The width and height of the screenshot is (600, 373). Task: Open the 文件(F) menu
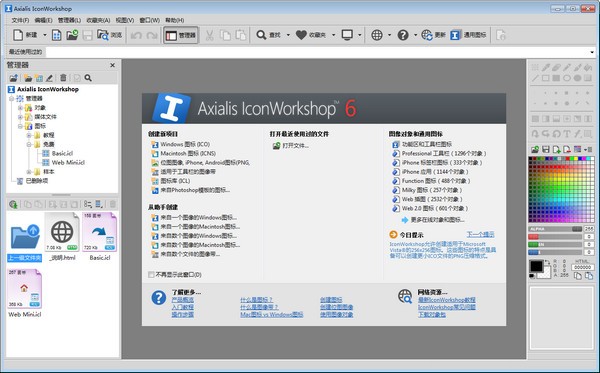point(20,20)
